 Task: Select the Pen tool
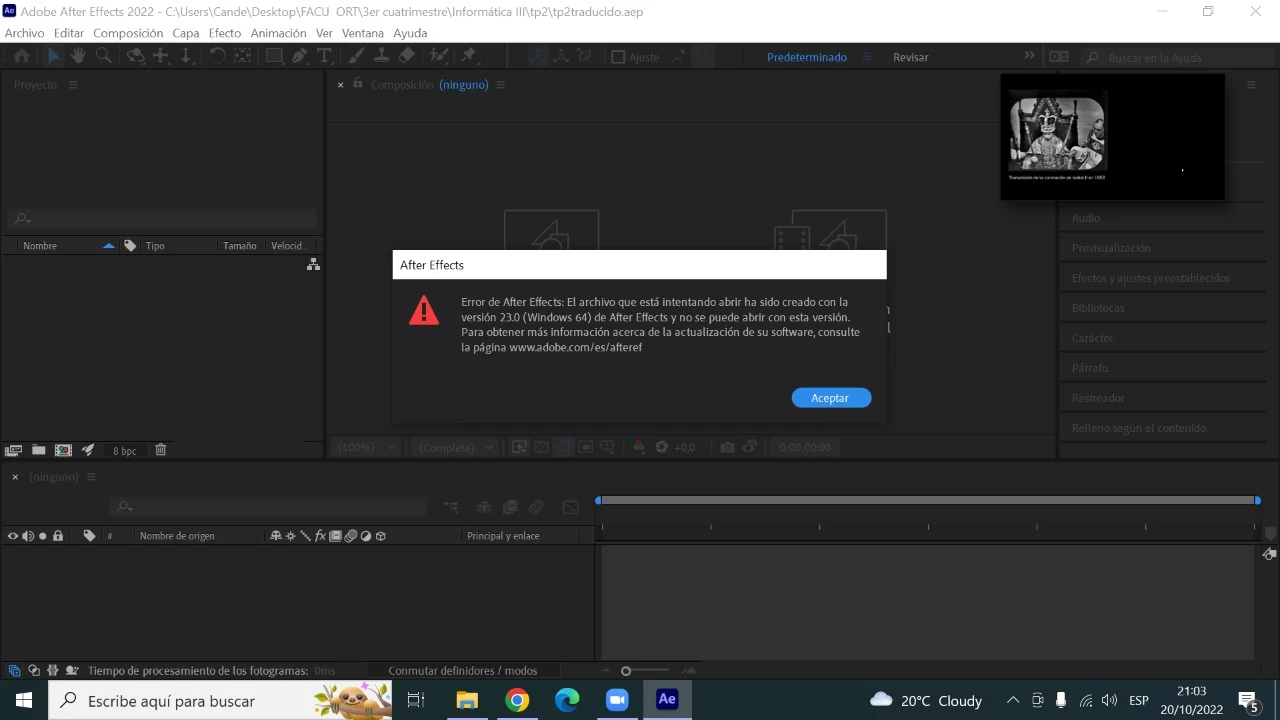(x=299, y=56)
